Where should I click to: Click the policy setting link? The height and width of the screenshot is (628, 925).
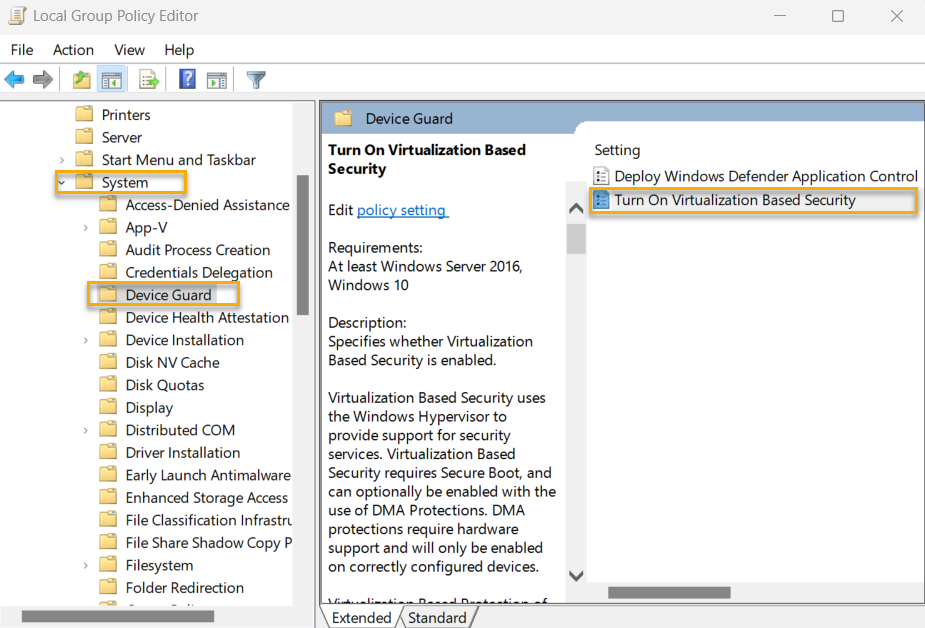click(x=402, y=210)
